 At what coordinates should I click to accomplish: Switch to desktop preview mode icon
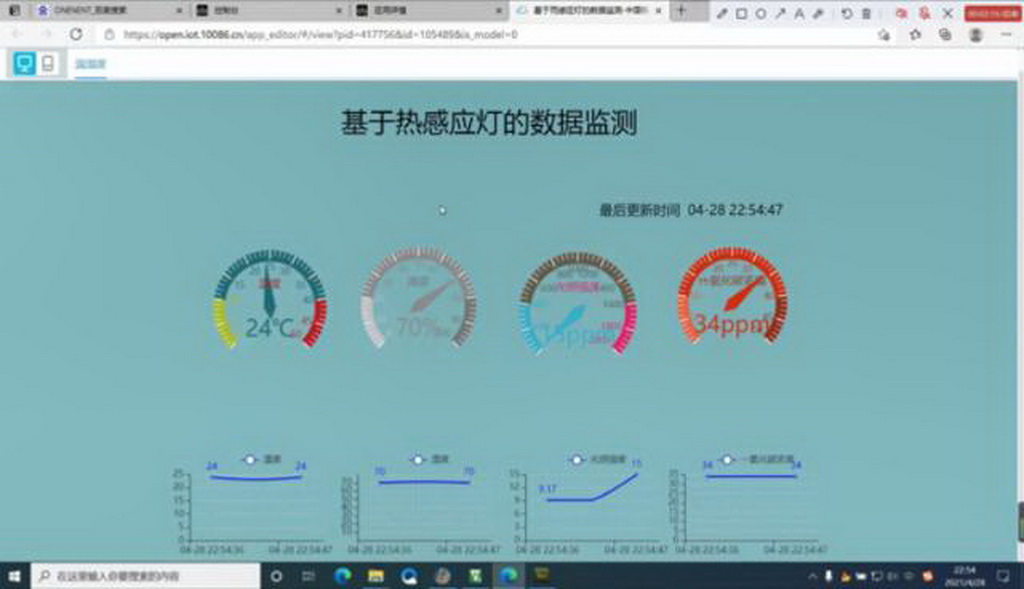tap(24, 64)
